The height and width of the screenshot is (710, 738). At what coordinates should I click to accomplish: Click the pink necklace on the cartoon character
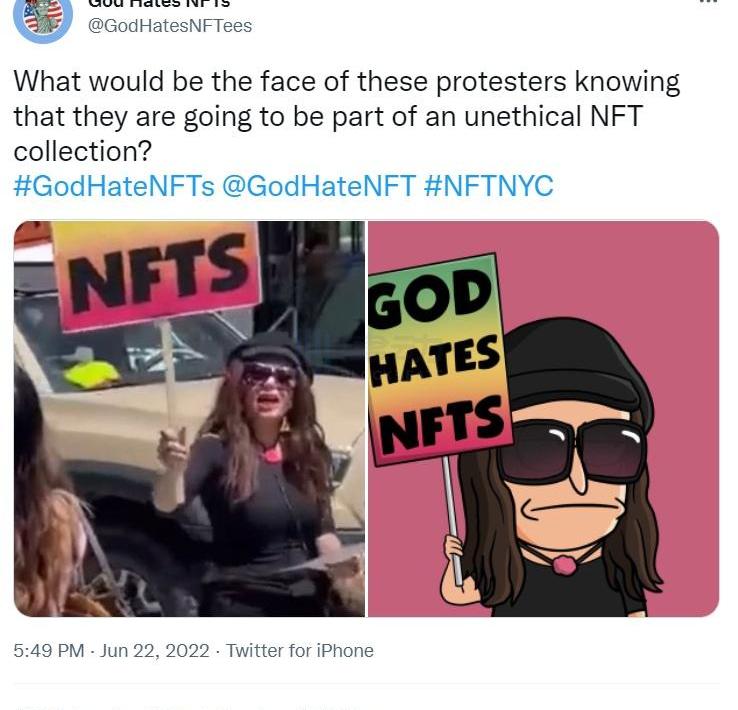pyautogui.click(x=564, y=565)
